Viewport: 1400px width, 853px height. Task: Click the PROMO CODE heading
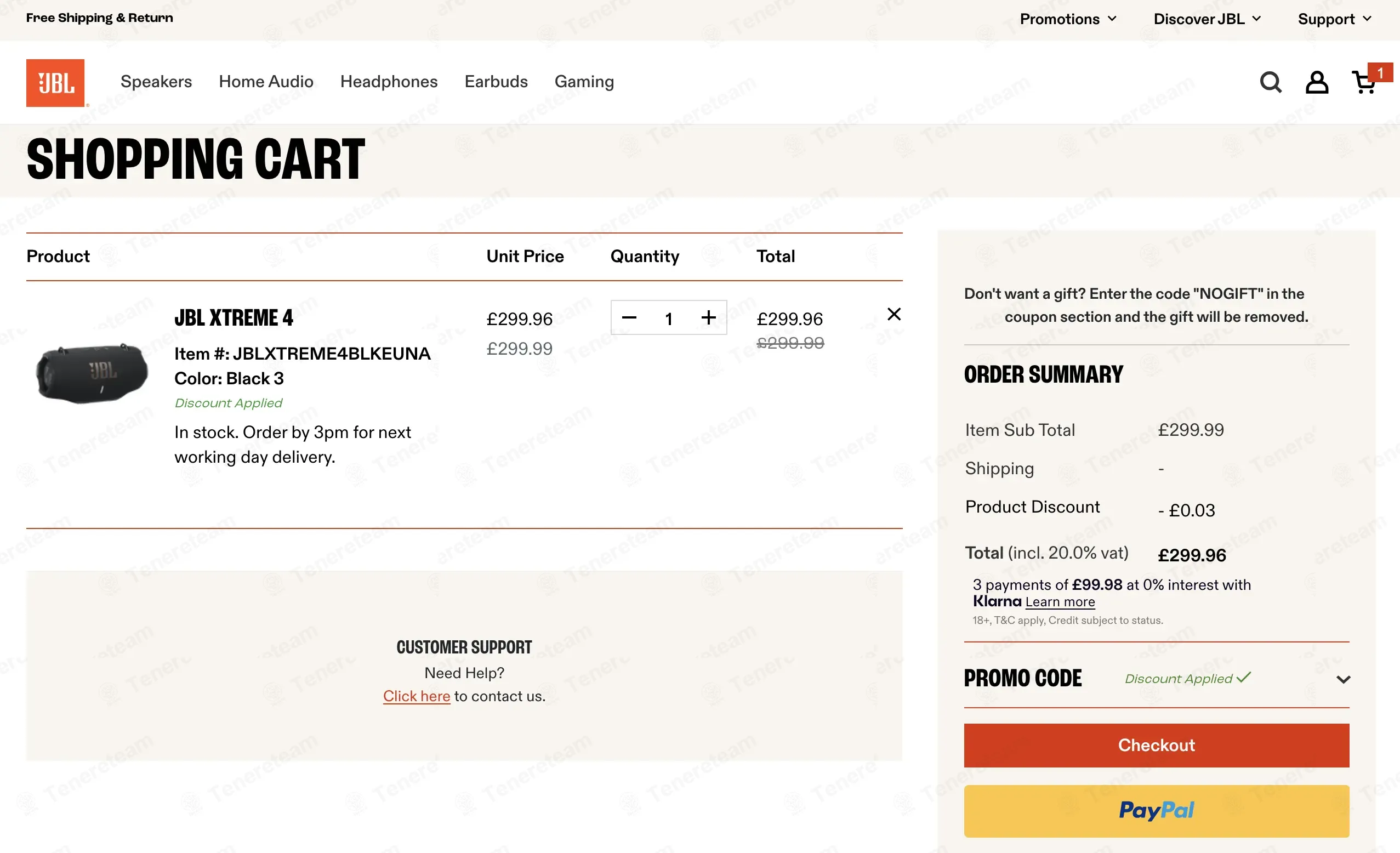pos(1023,679)
